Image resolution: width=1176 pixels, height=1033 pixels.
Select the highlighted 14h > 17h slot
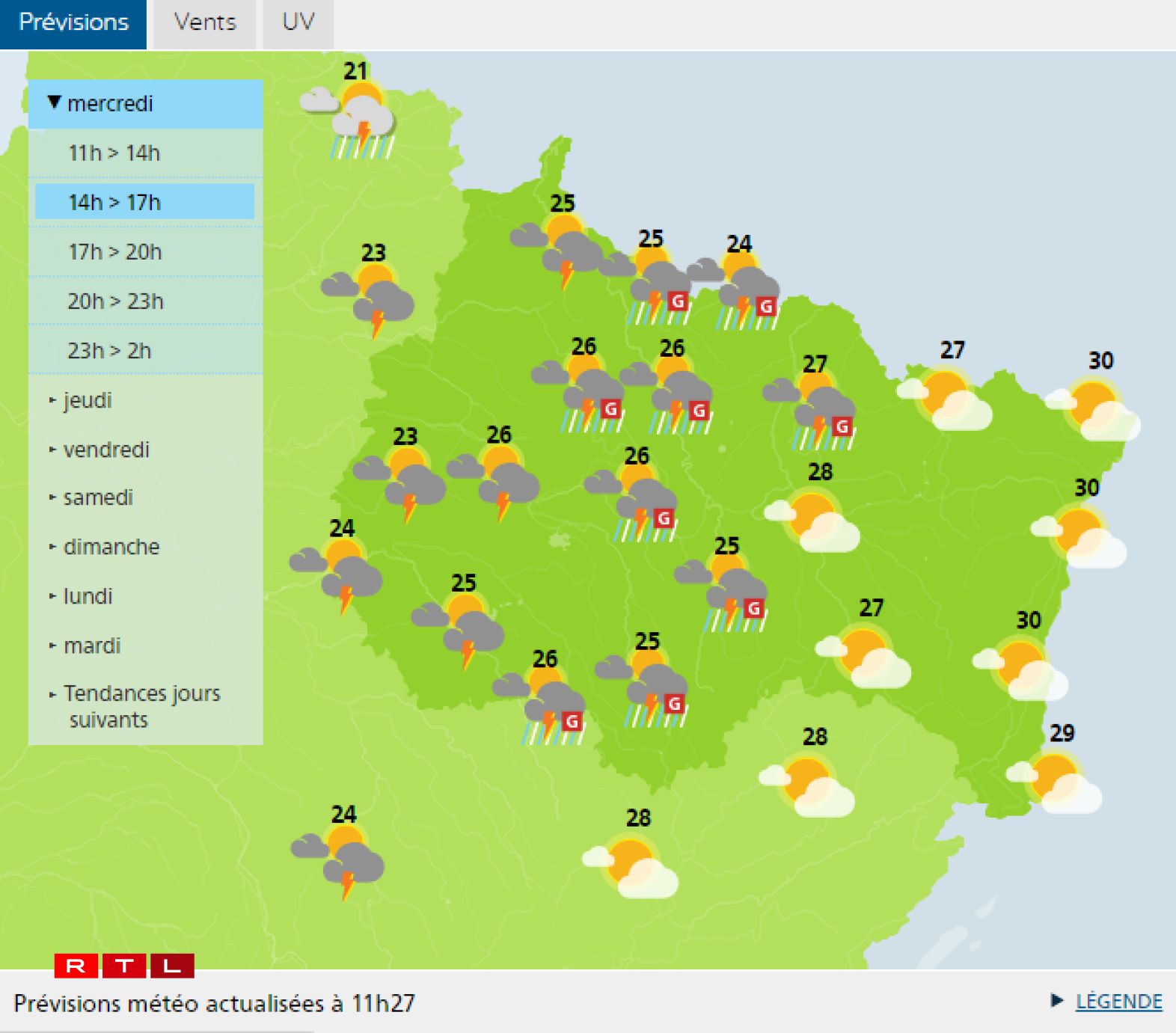pos(114,203)
